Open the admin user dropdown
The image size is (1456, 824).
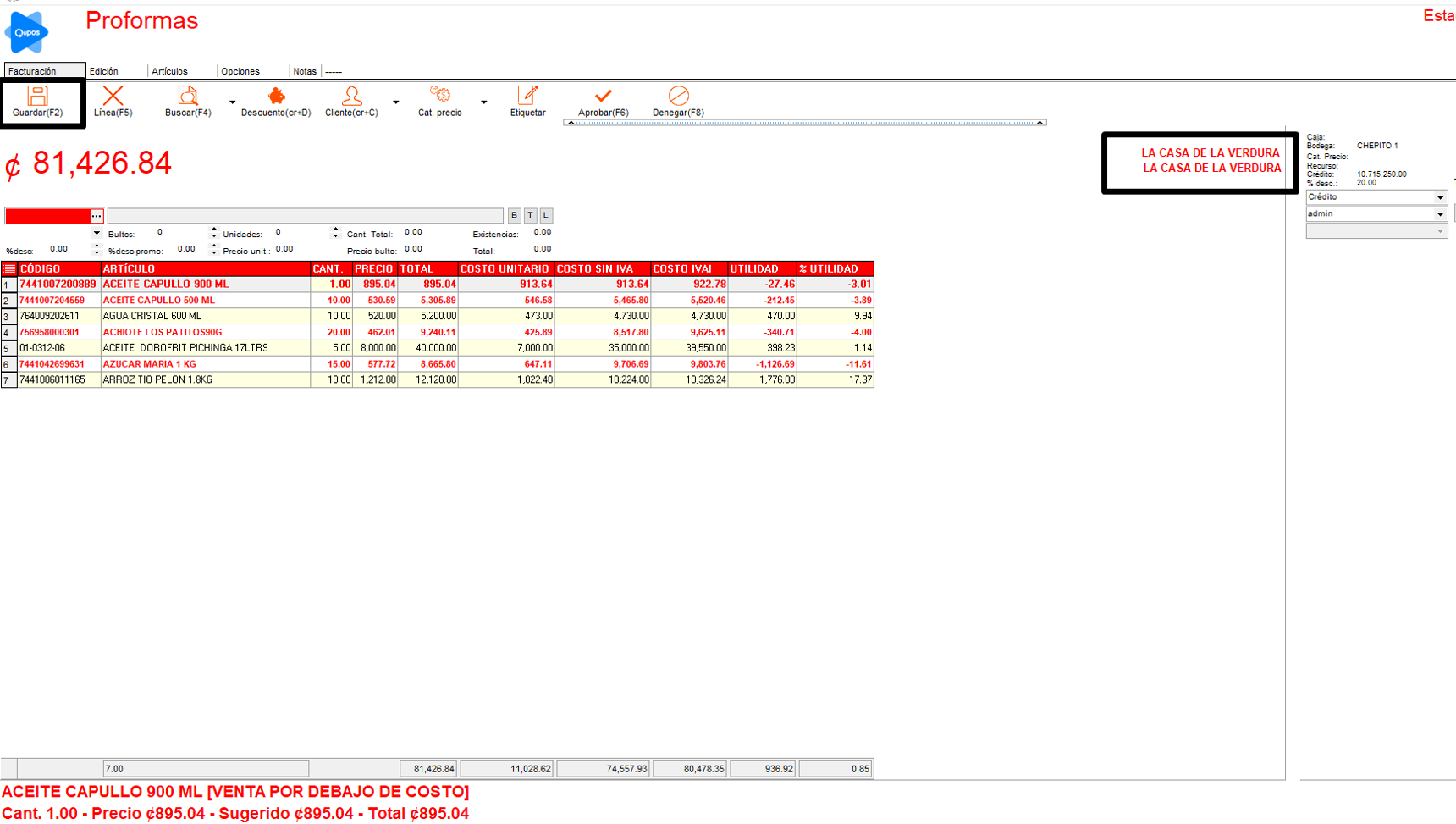1439,214
